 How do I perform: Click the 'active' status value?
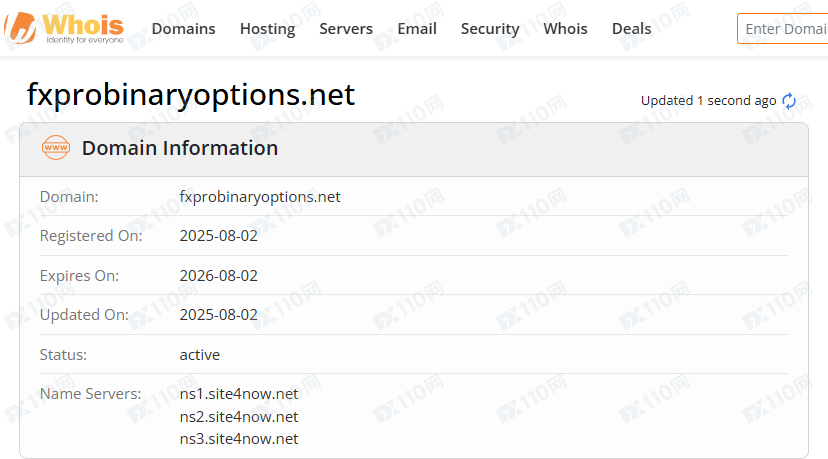coord(200,355)
